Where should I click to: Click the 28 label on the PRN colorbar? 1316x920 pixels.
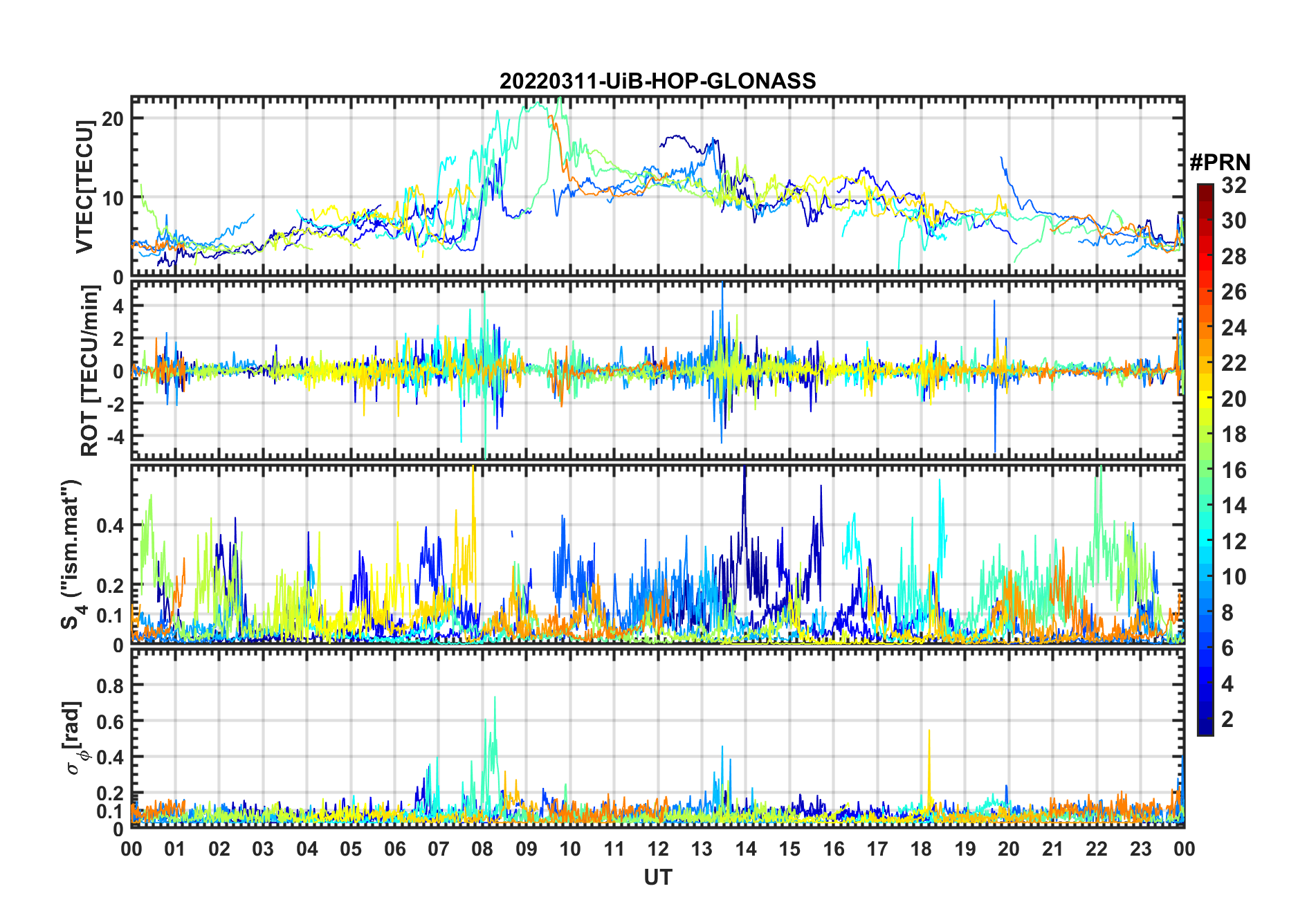click(1234, 257)
